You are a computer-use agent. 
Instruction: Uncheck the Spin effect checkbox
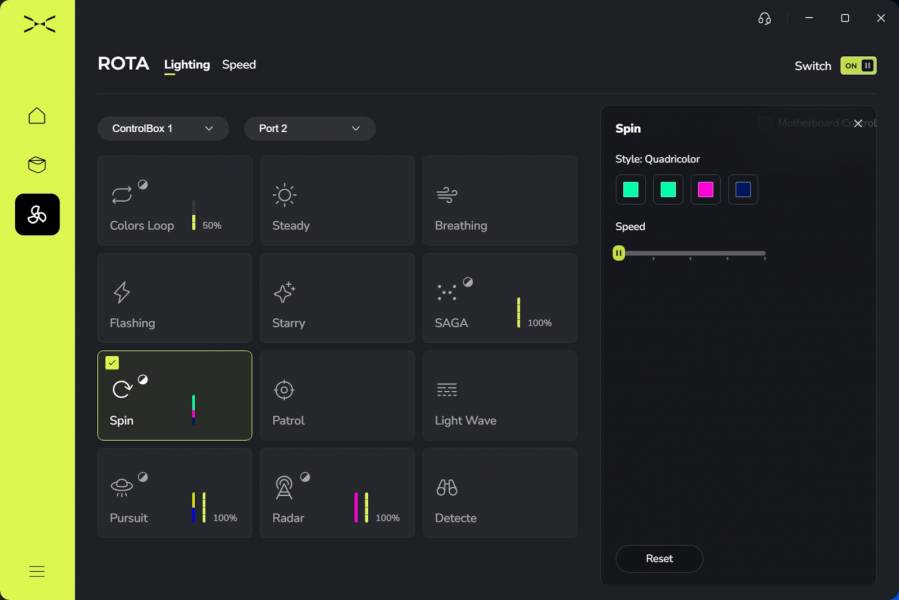pyautogui.click(x=112, y=363)
